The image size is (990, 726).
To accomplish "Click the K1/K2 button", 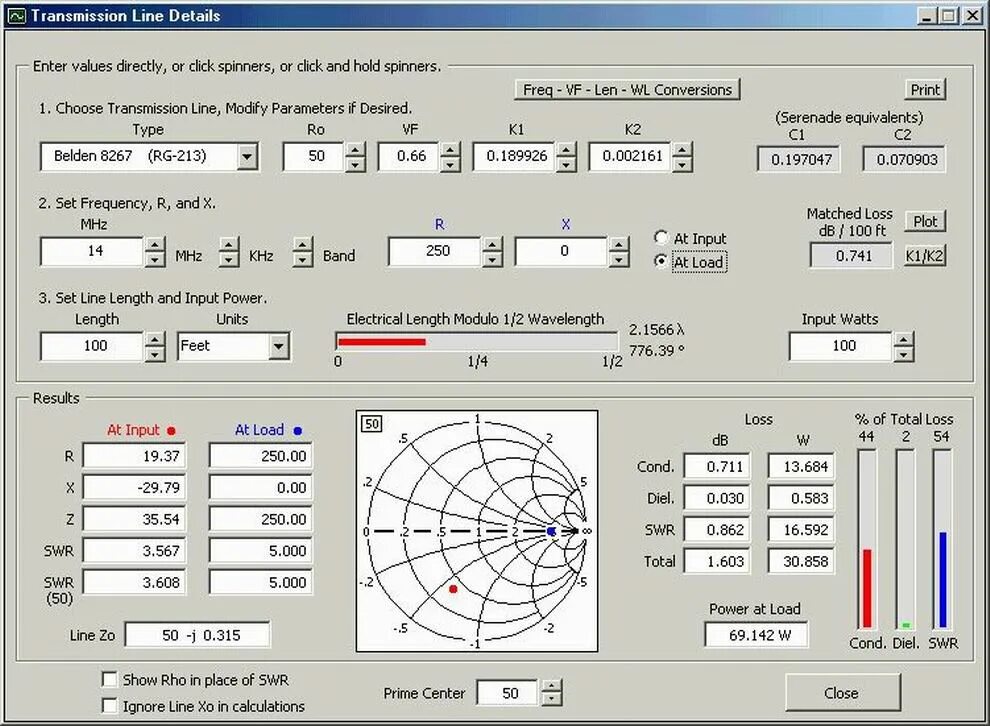I will pyautogui.click(x=925, y=256).
